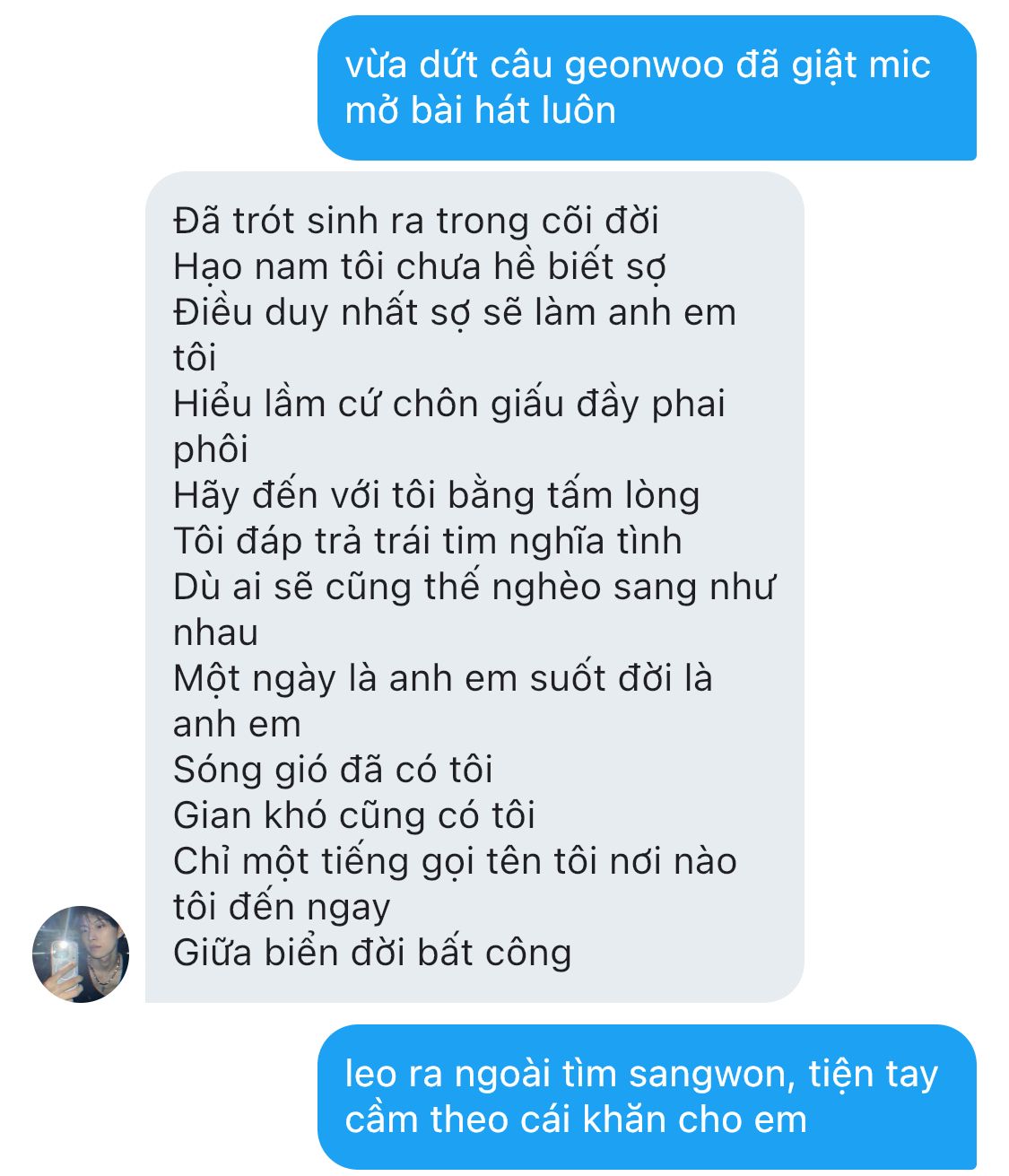Tap the lyric 'Hãy đến với tôi bằng tấm lòng'
1009x1176 pixels.
click(x=437, y=495)
